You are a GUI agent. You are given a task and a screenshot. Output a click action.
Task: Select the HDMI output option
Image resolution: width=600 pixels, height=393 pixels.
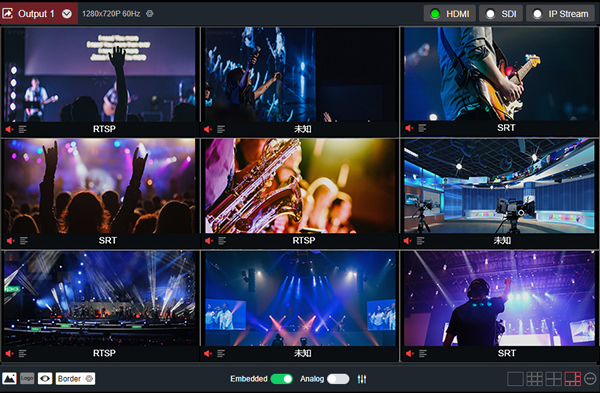(450, 14)
